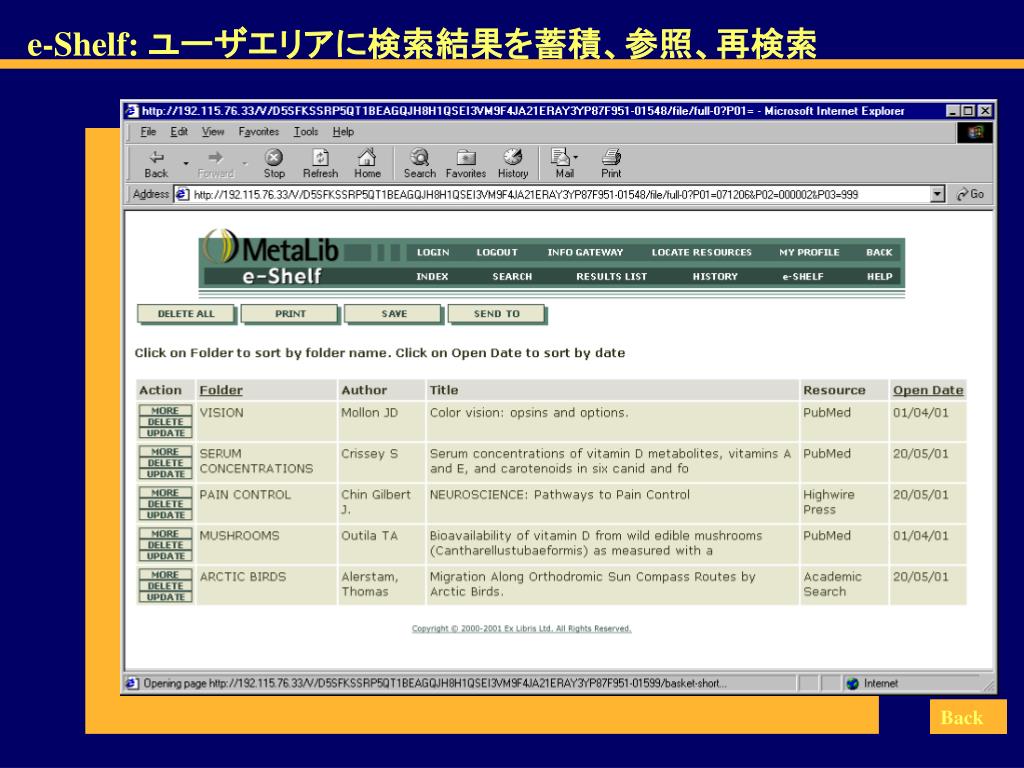Click the Go button beside address bar
This screenshot has height=768, width=1024.
970,194
